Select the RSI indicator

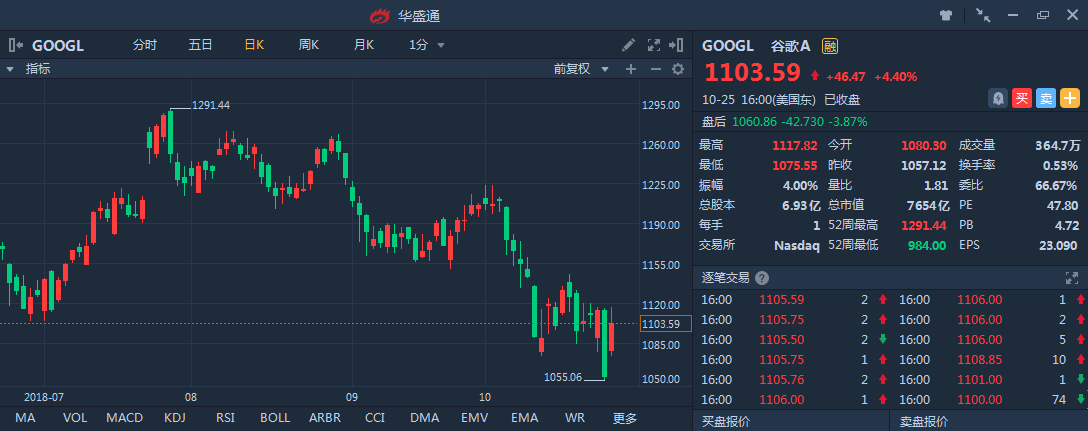(x=225, y=418)
